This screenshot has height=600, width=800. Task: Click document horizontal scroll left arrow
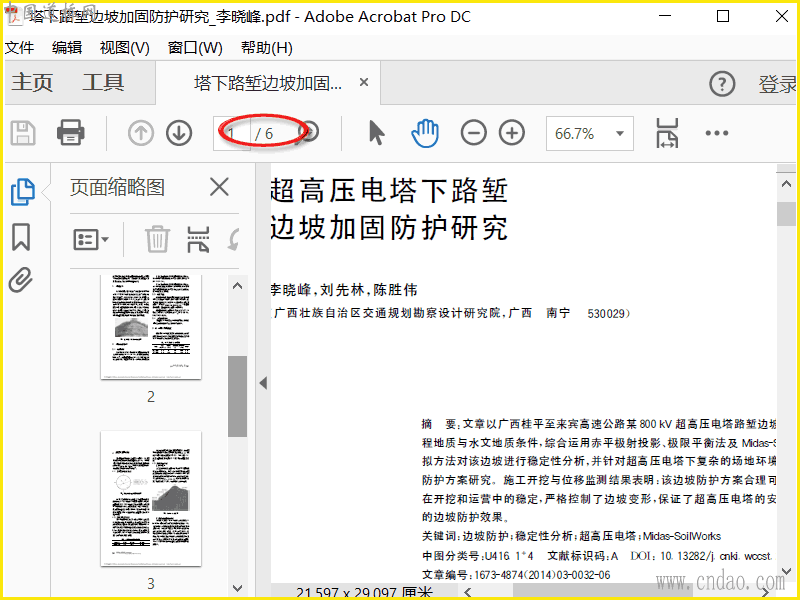468,592
